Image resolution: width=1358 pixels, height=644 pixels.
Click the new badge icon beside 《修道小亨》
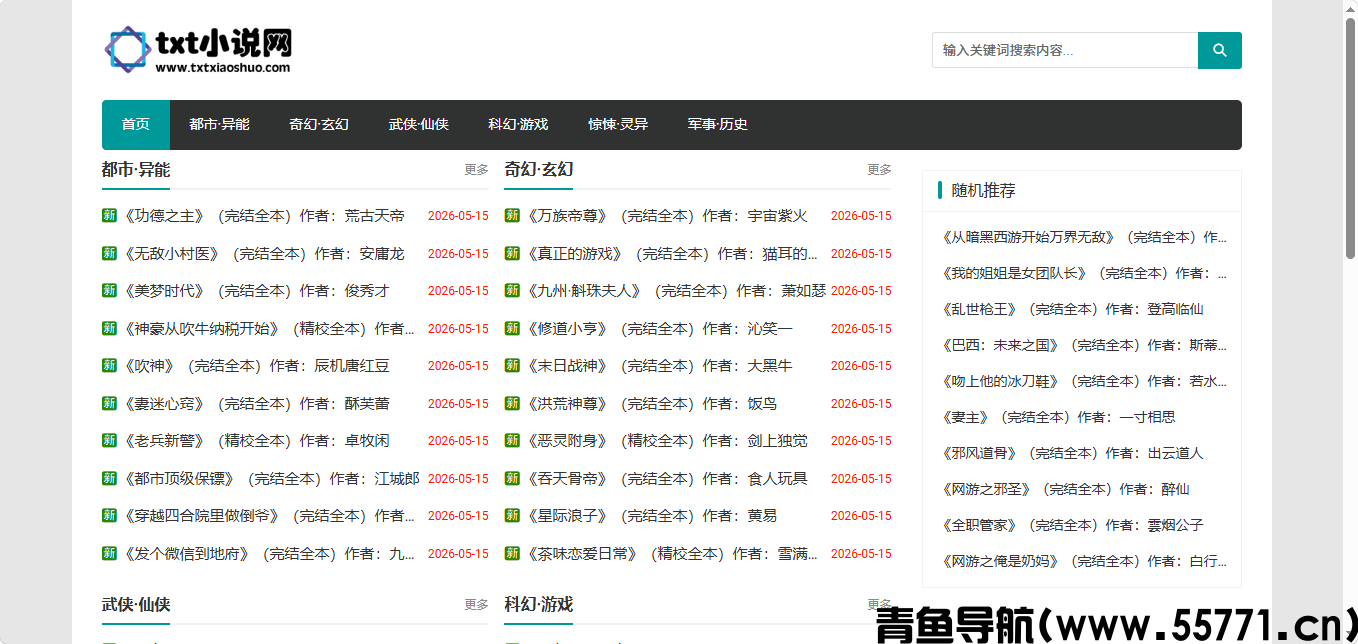(512, 328)
